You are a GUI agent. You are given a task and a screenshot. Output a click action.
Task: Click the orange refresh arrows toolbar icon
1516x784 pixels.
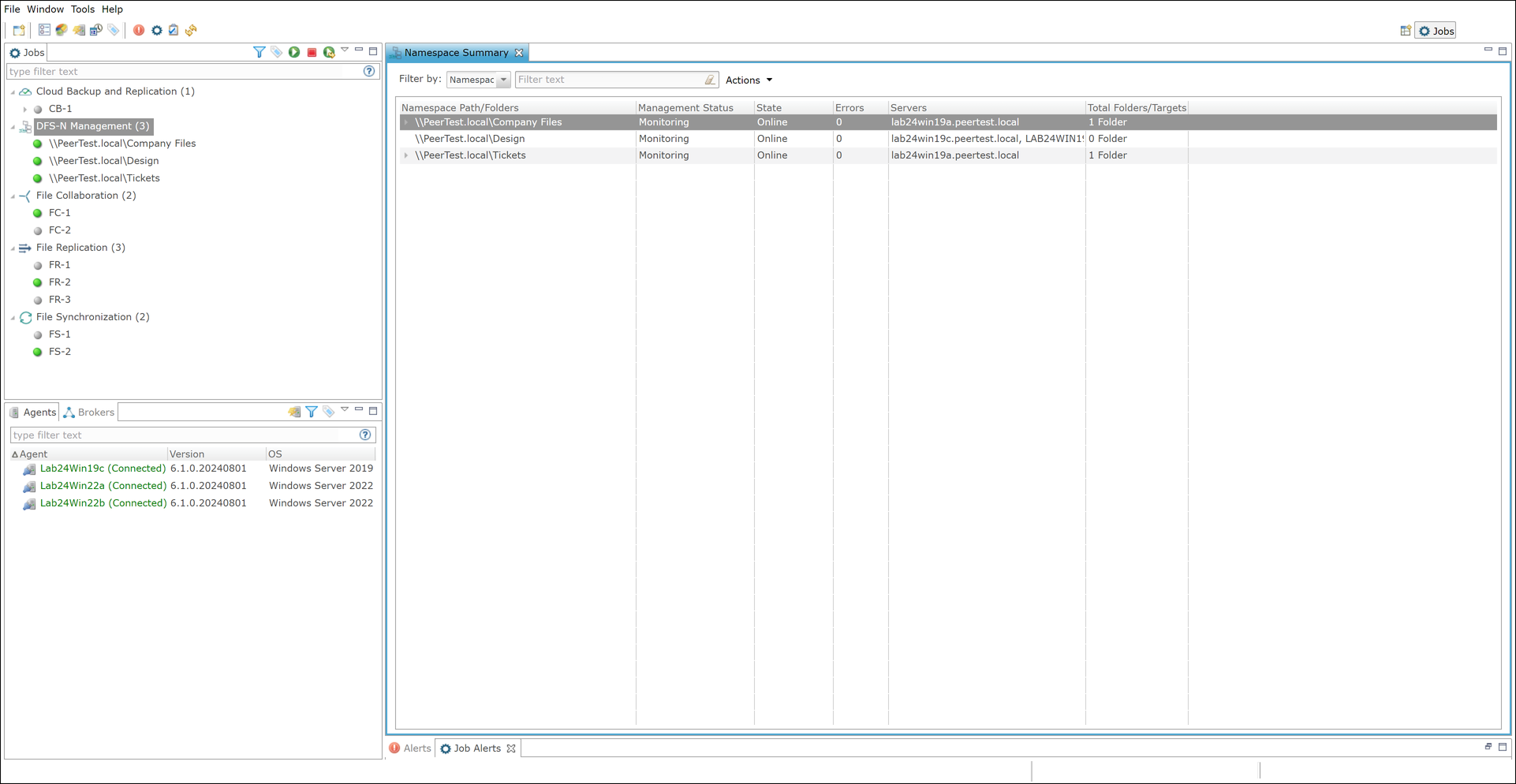coord(191,30)
